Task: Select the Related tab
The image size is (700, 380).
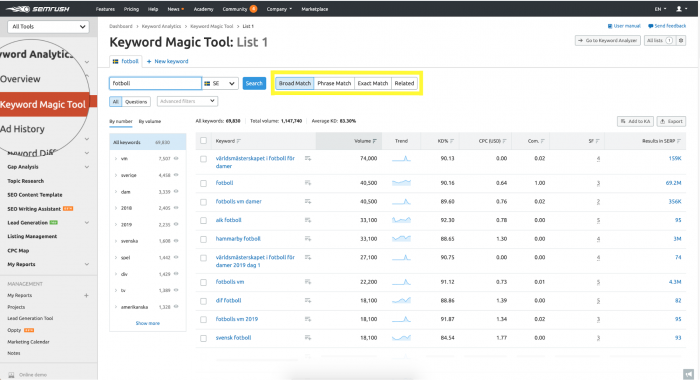Action: coord(404,84)
